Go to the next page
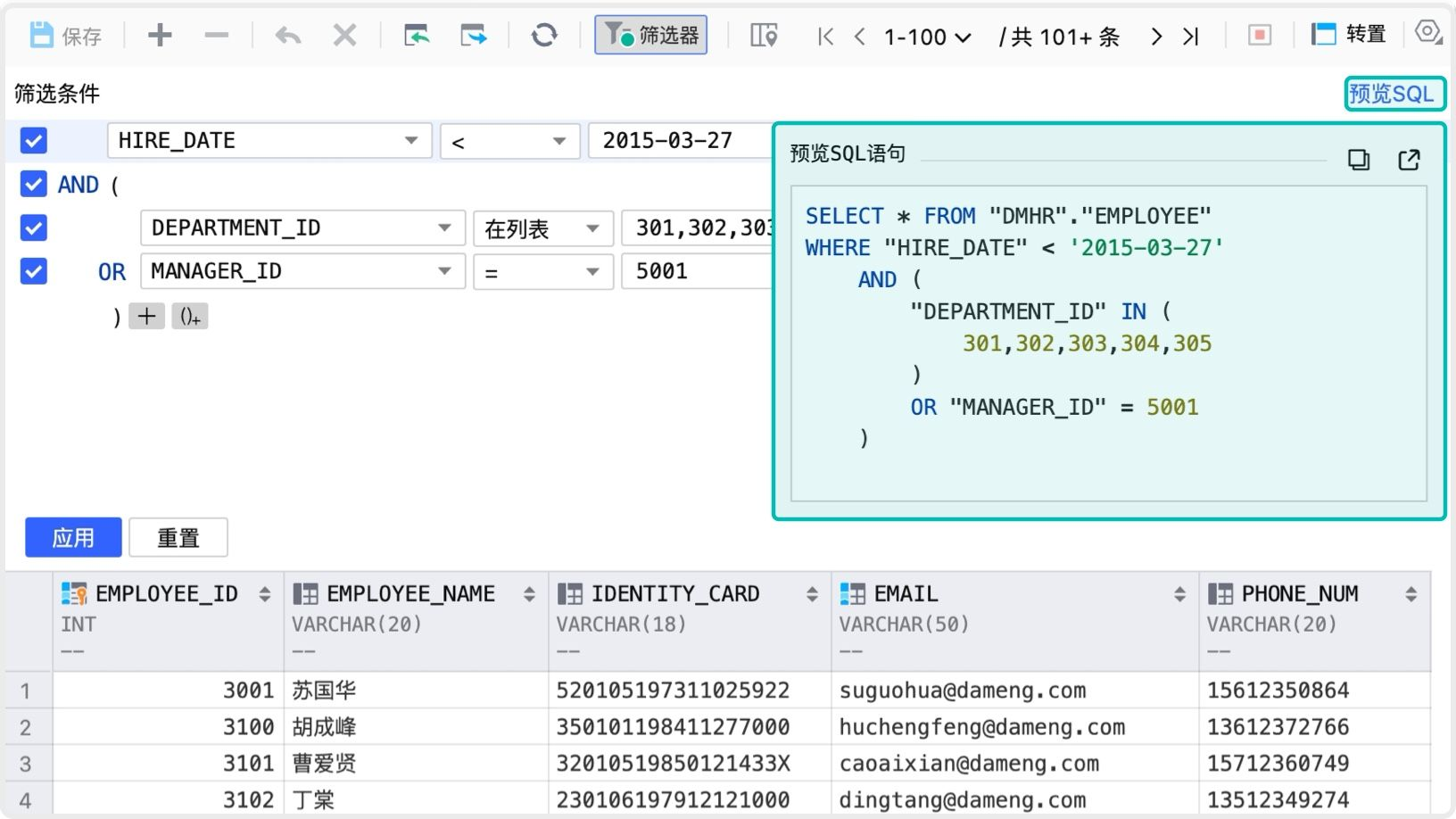The width and height of the screenshot is (1456, 819). pyautogui.click(x=1156, y=37)
